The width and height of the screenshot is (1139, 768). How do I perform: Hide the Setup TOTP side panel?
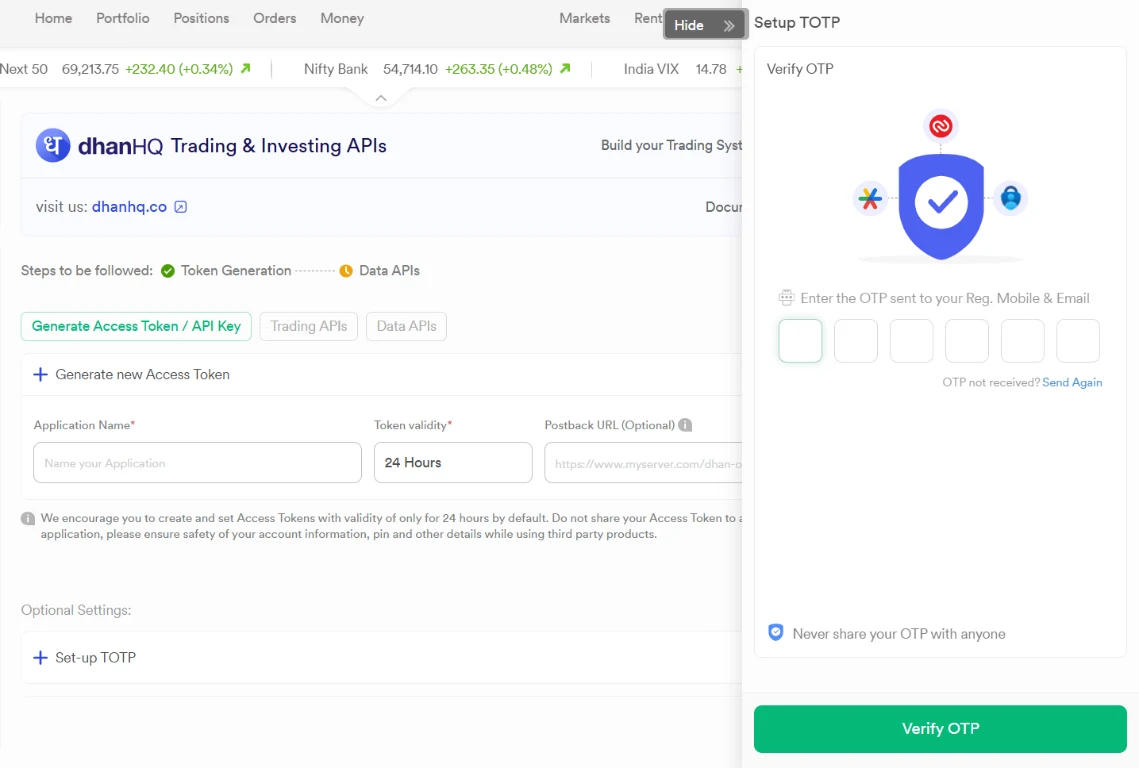[x=705, y=25]
